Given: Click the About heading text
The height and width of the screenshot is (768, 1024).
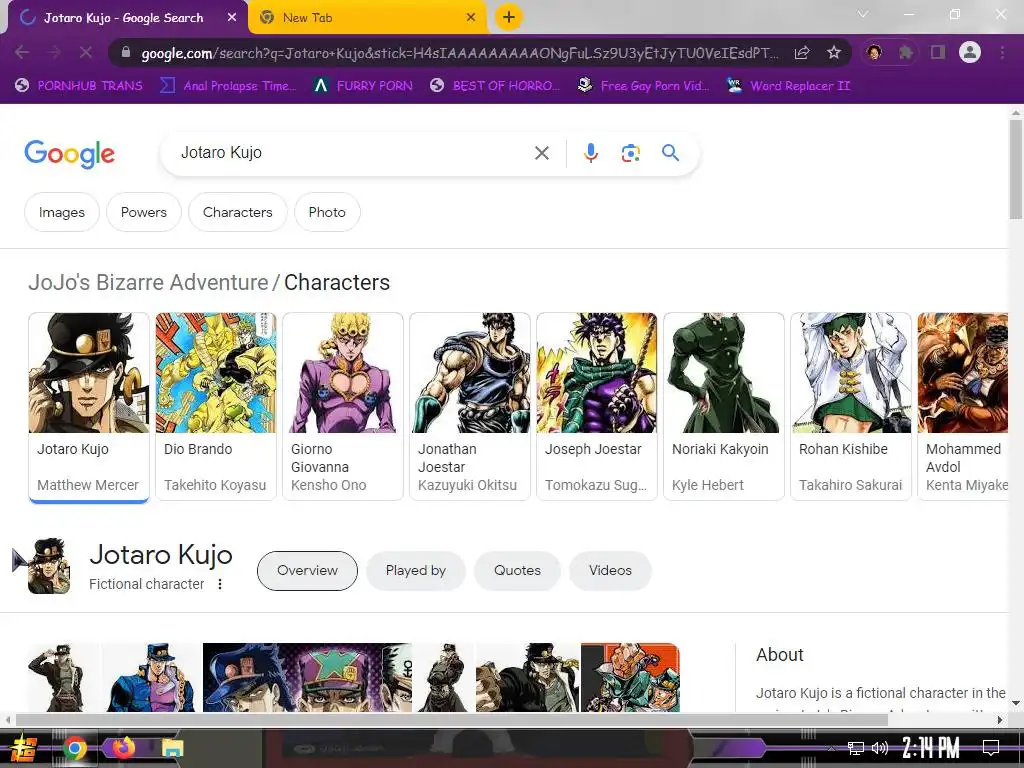Looking at the screenshot, I should 780,654.
